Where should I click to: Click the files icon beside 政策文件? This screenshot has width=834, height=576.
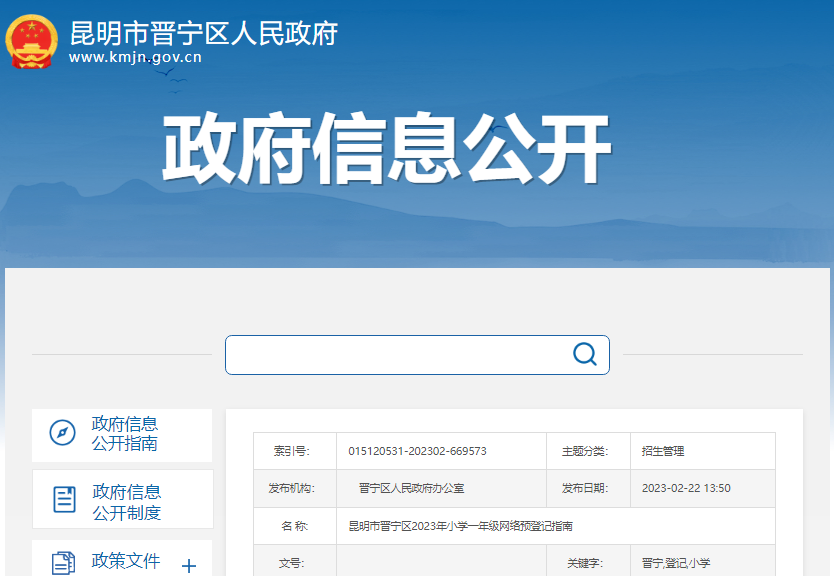(63, 563)
